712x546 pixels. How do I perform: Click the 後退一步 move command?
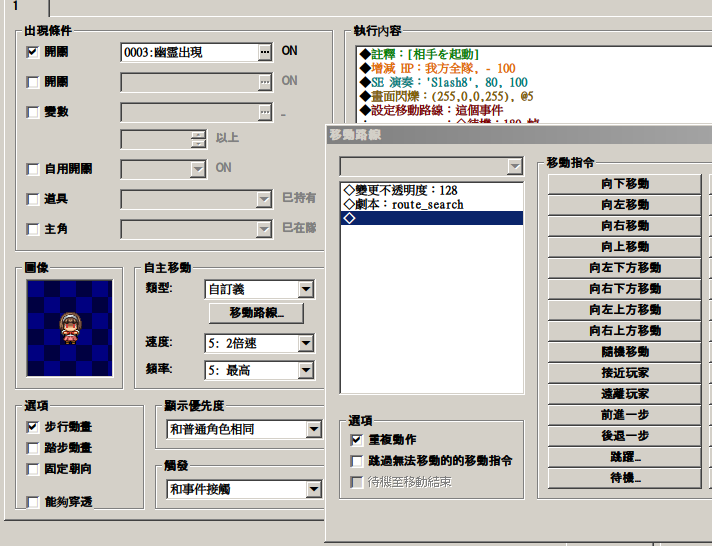625,436
